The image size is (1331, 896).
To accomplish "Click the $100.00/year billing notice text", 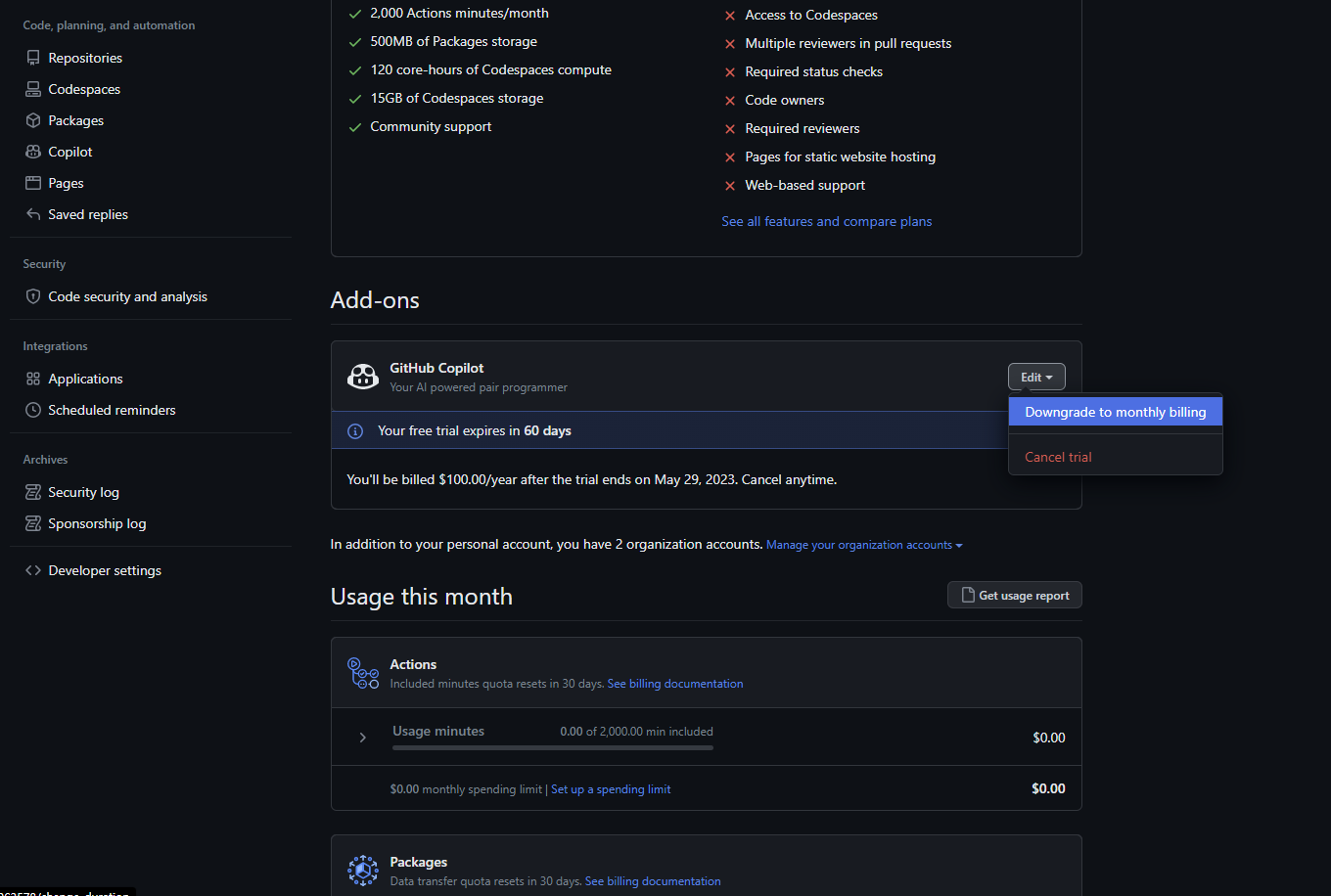I will (x=591, y=479).
